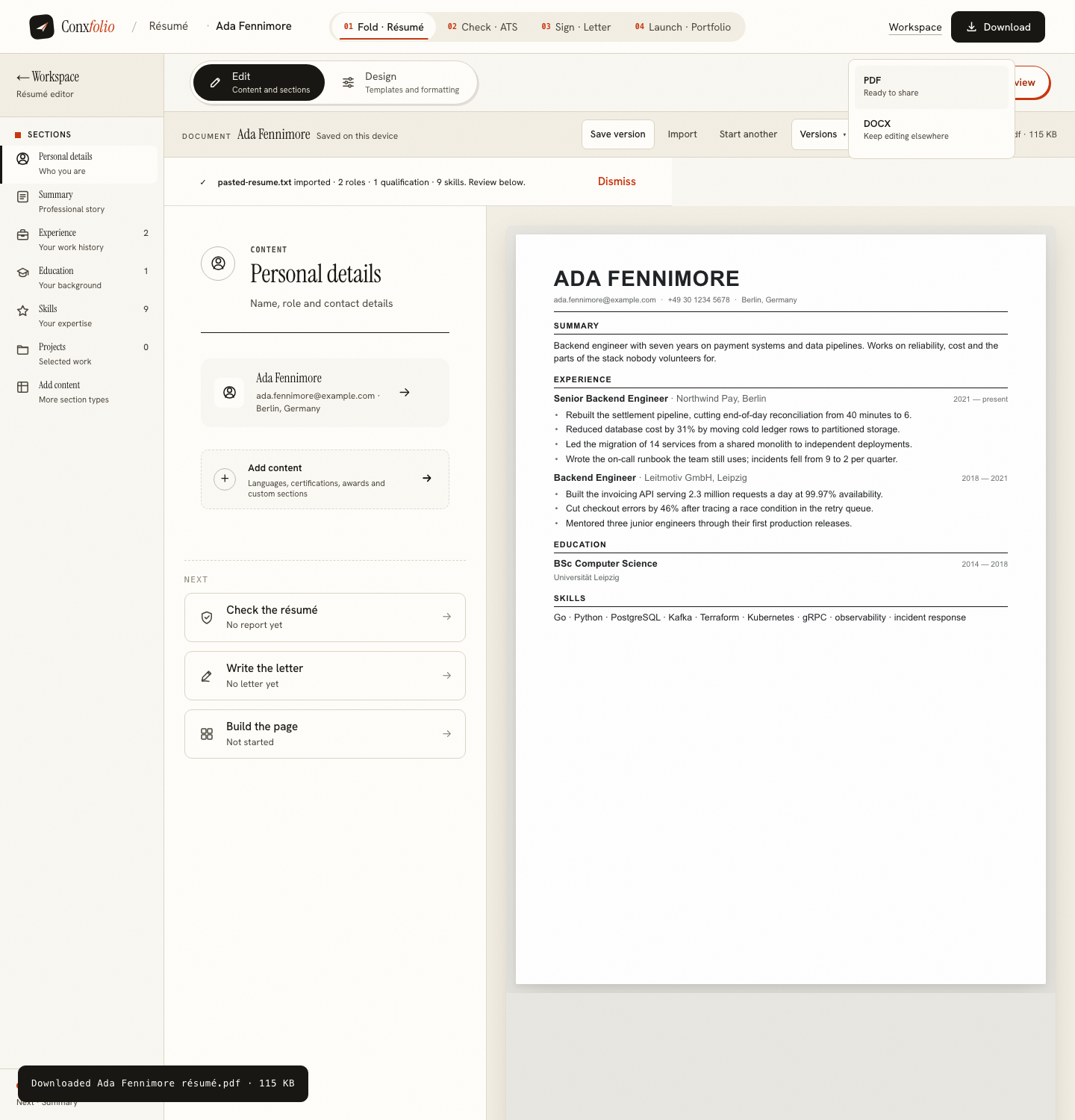Image resolution: width=1075 pixels, height=1120 pixels.
Task: Switch to 04 Launch · Portfolio tab
Action: [683, 27]
